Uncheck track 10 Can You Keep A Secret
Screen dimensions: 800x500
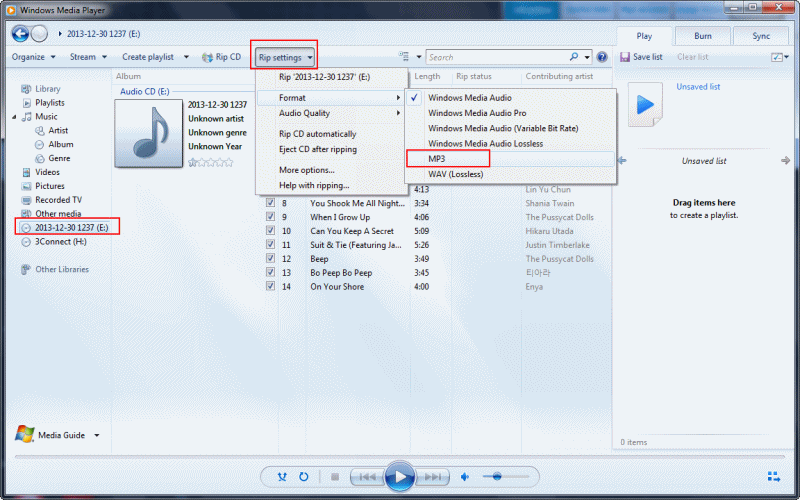point(270,230)
